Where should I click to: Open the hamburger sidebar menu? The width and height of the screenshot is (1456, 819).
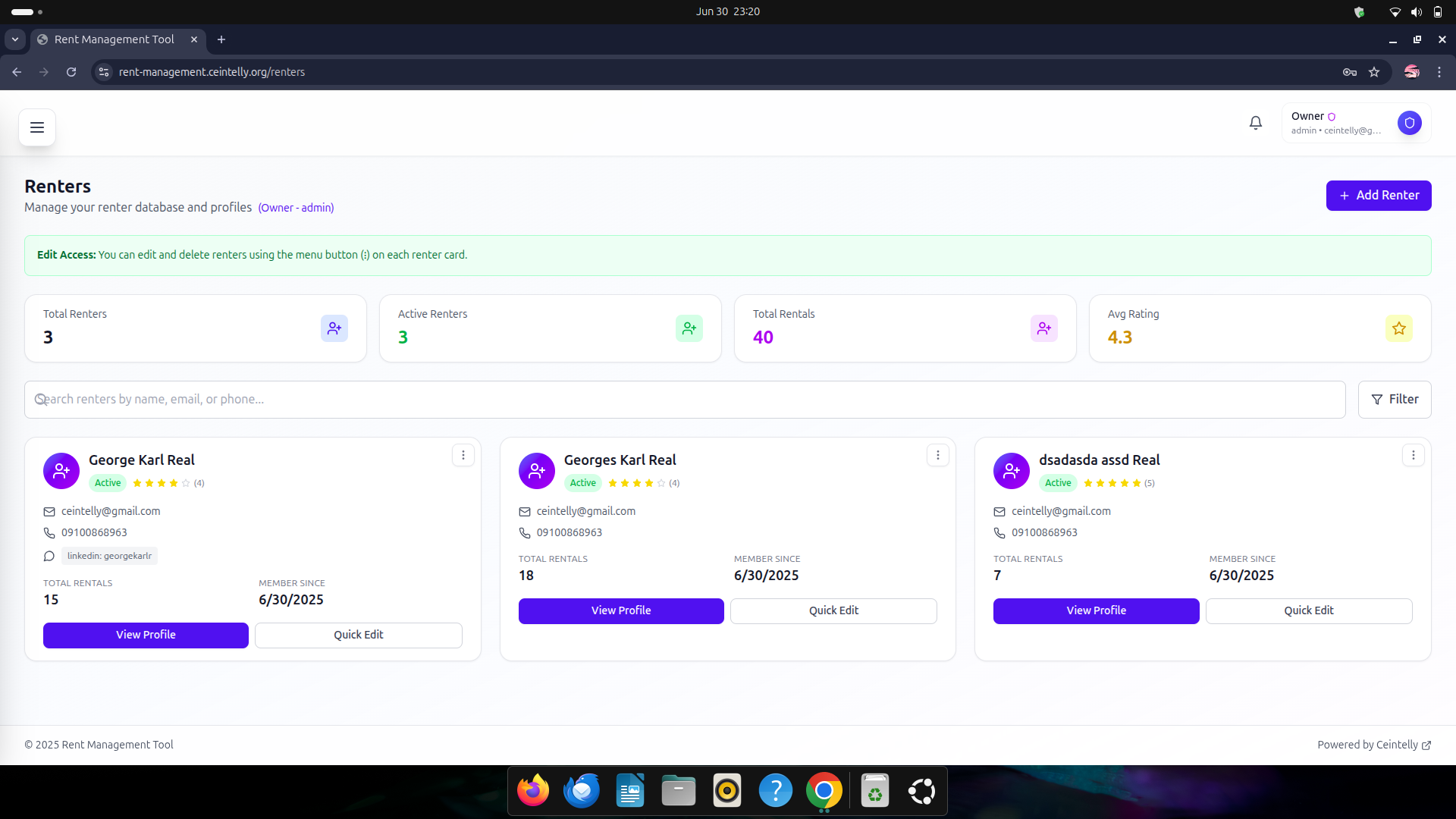pyautogui.click(x=37, y=127)
